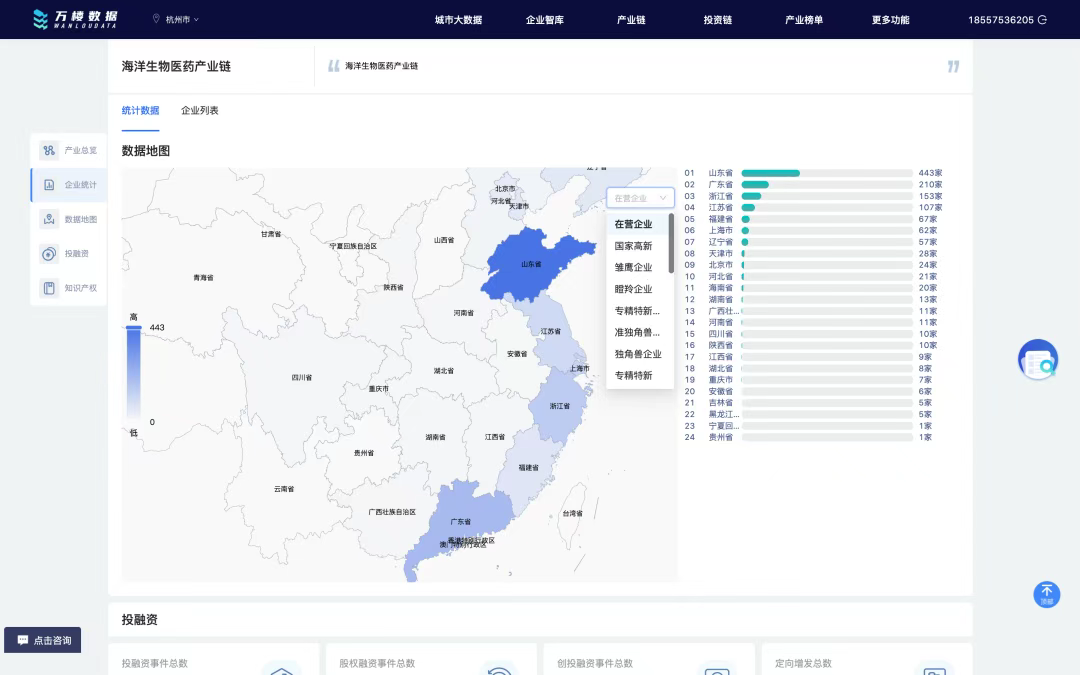Click 贵州省 in the ranking list

(720, 437)
